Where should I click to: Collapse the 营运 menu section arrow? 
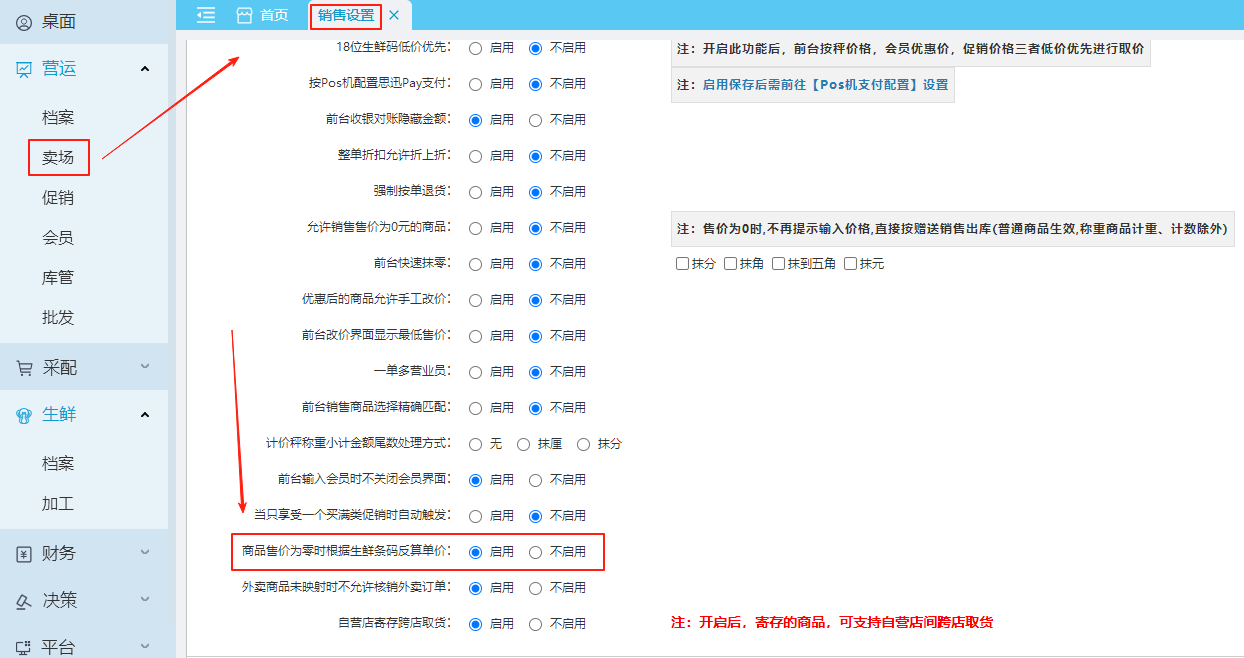pos(145,69)
